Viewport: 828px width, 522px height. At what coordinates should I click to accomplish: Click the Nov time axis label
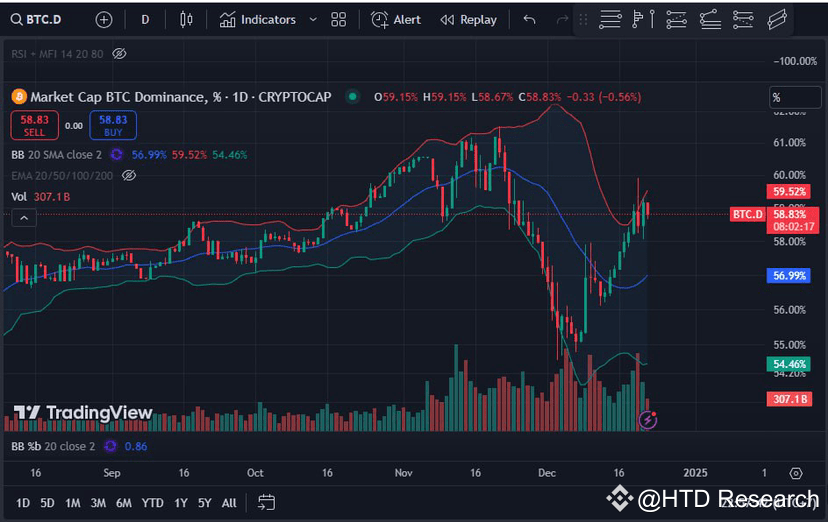403,473
